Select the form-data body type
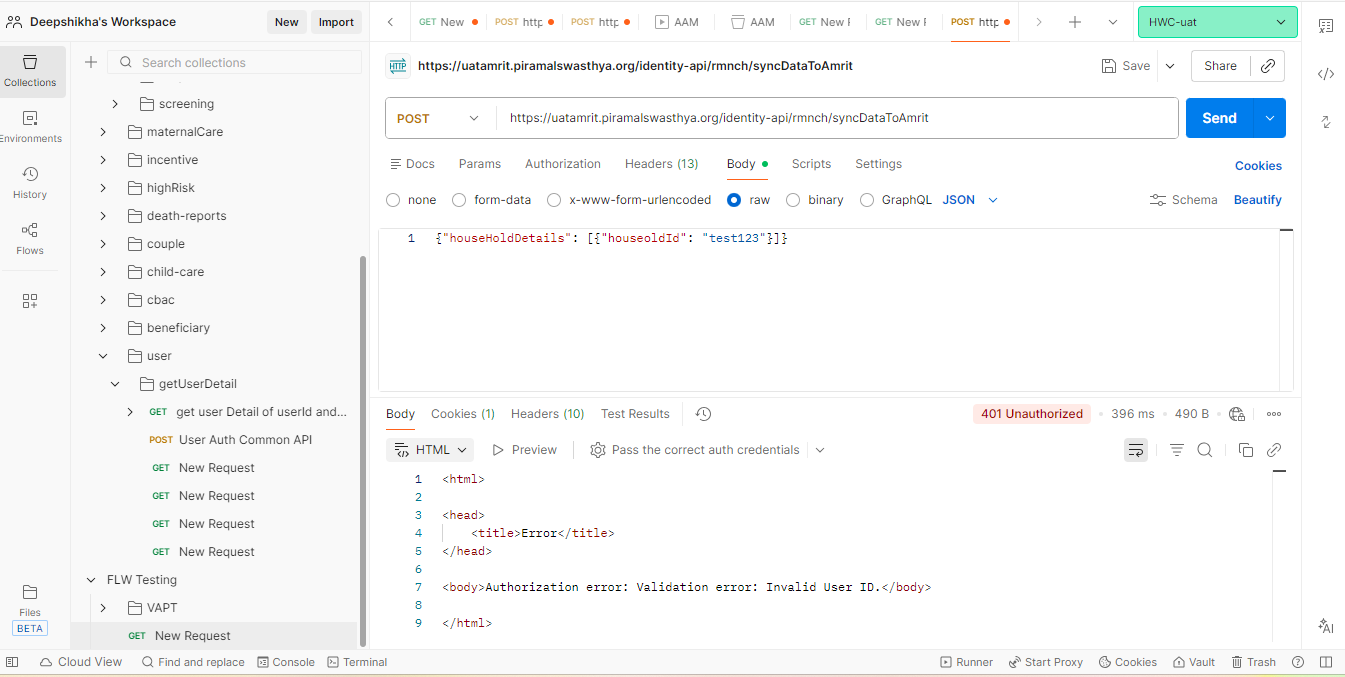The width and height of the screenshot is (1345, 677). pos(459,200)
